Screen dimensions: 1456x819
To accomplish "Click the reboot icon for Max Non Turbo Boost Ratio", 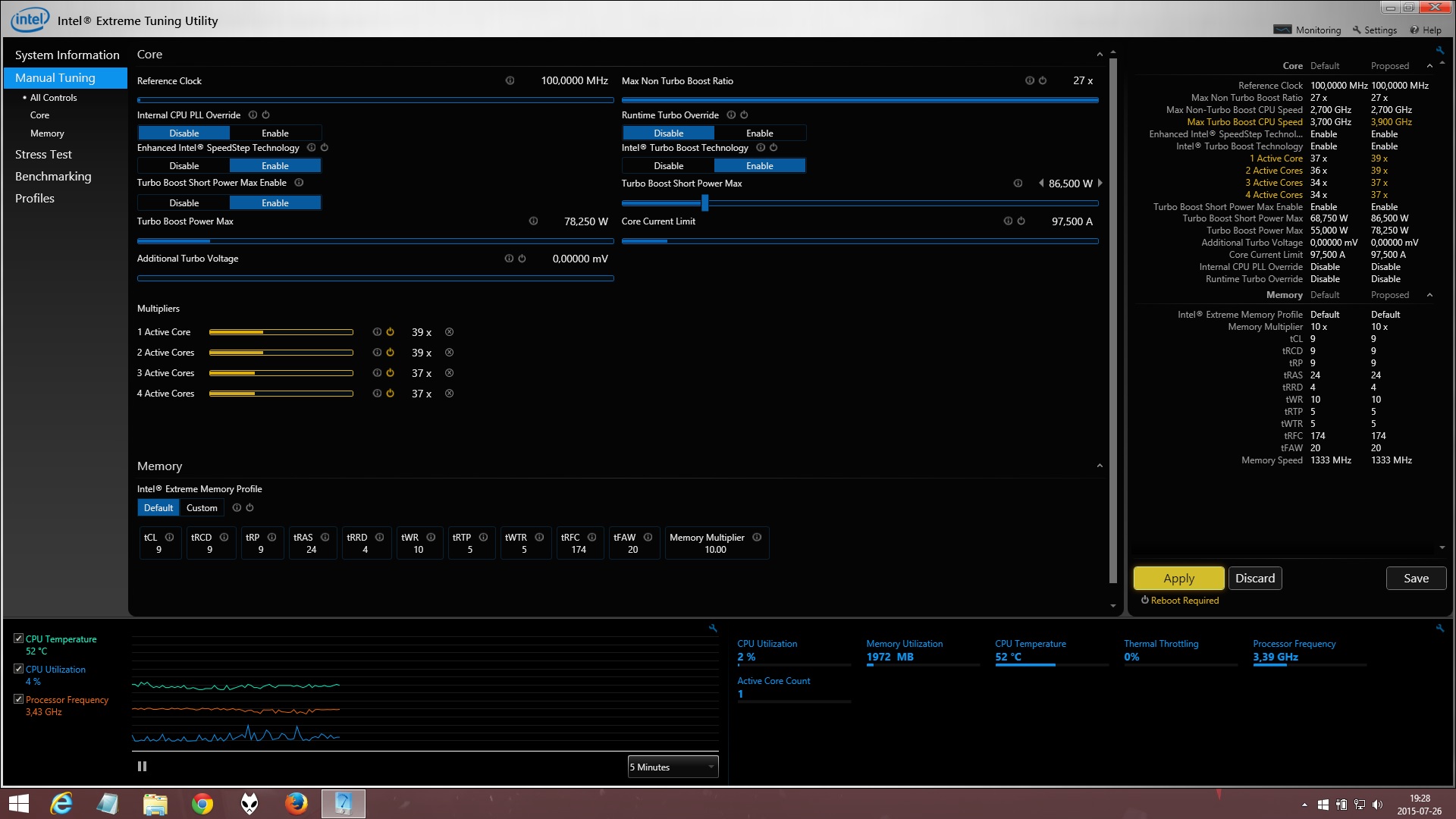I will [1043, 80].
